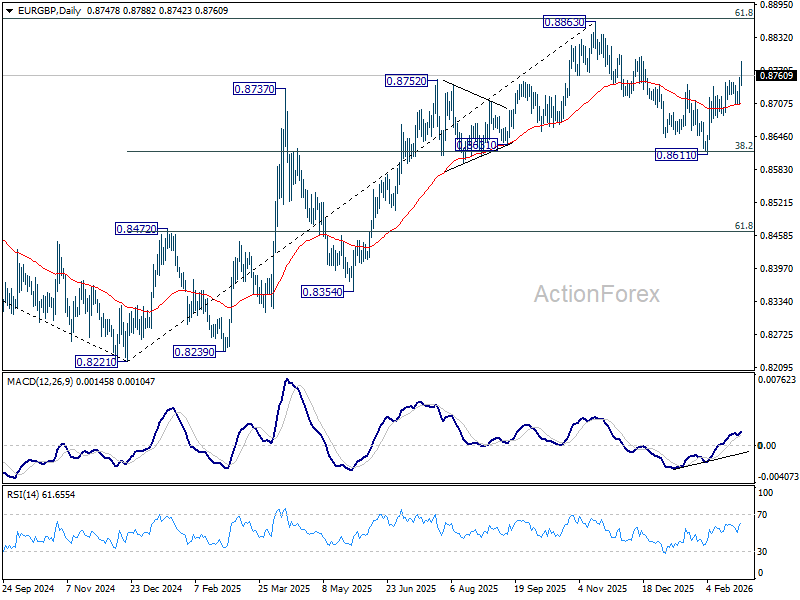Click the 0.88630 peak price label

click(564, 22)
